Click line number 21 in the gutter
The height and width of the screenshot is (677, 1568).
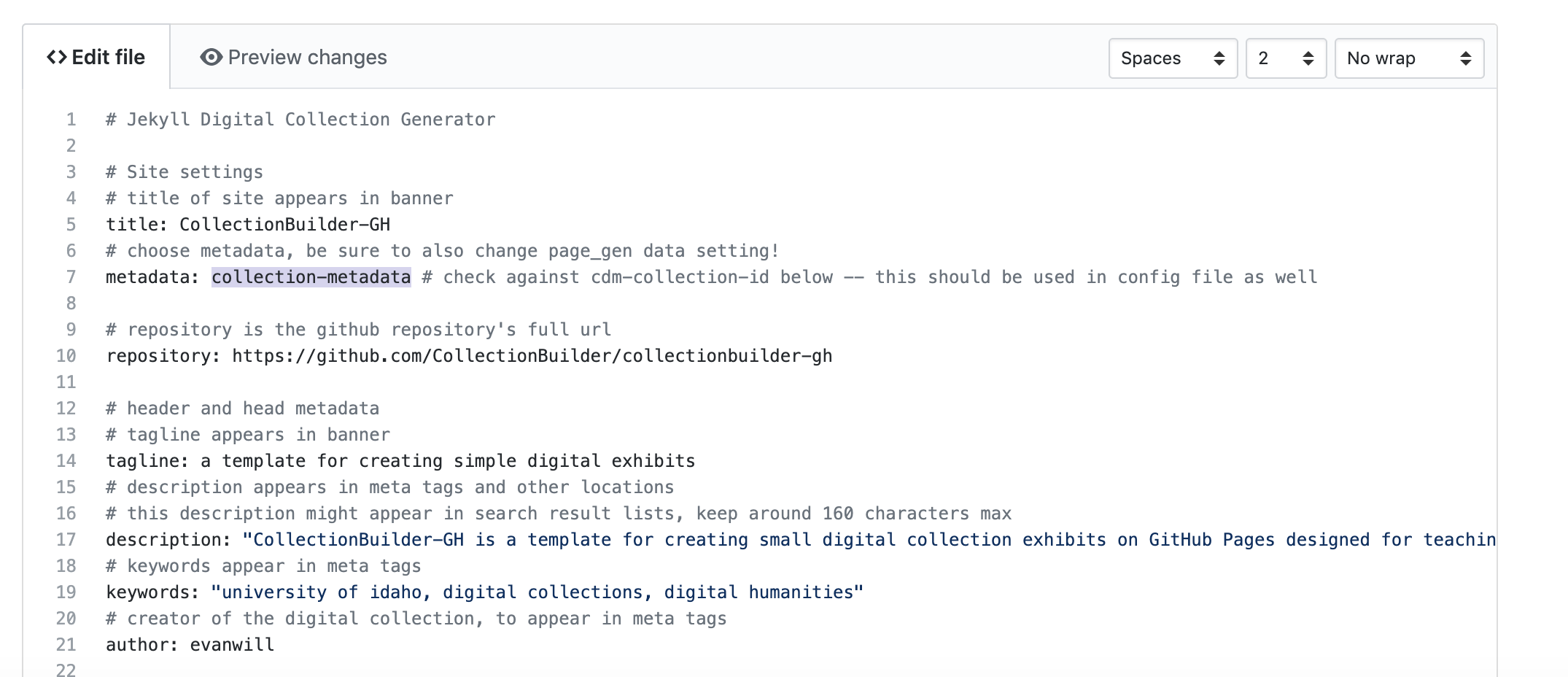[x=66, y=645]
